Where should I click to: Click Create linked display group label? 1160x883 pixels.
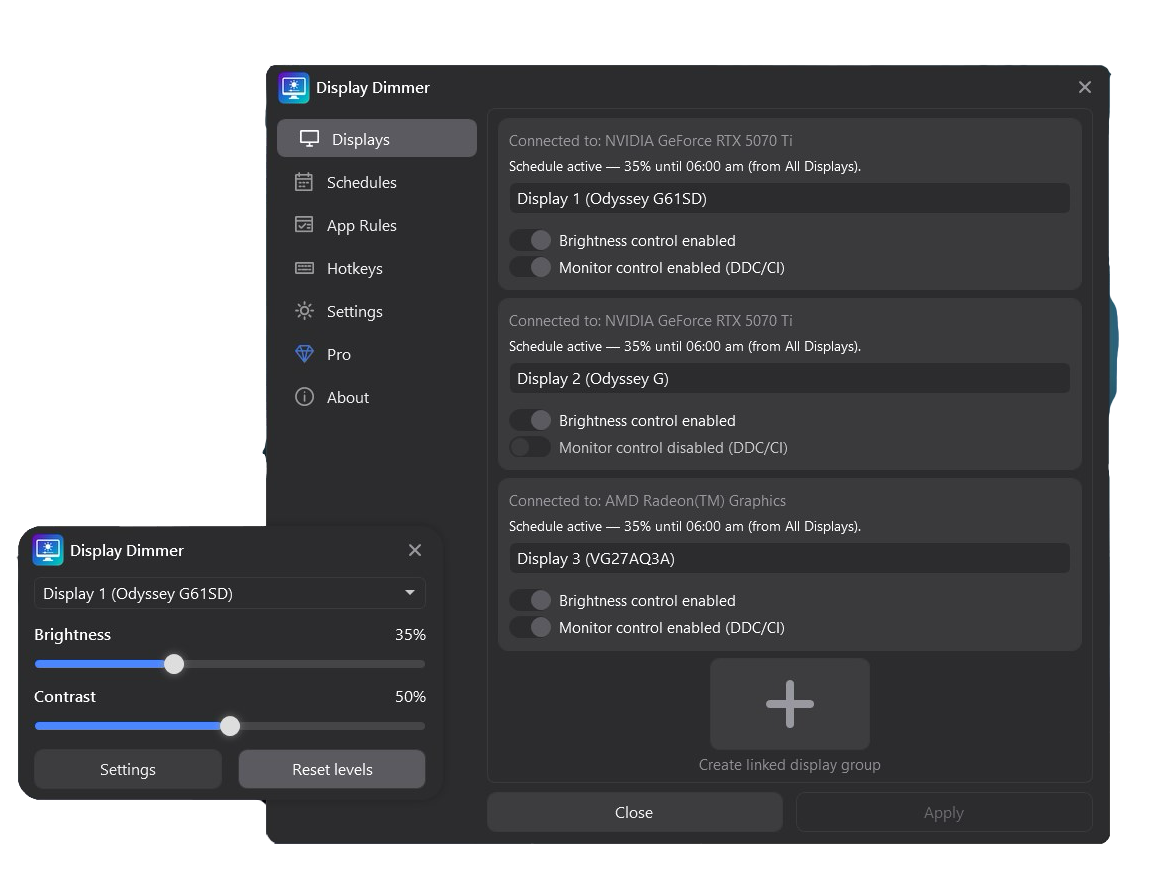[789, 765]
